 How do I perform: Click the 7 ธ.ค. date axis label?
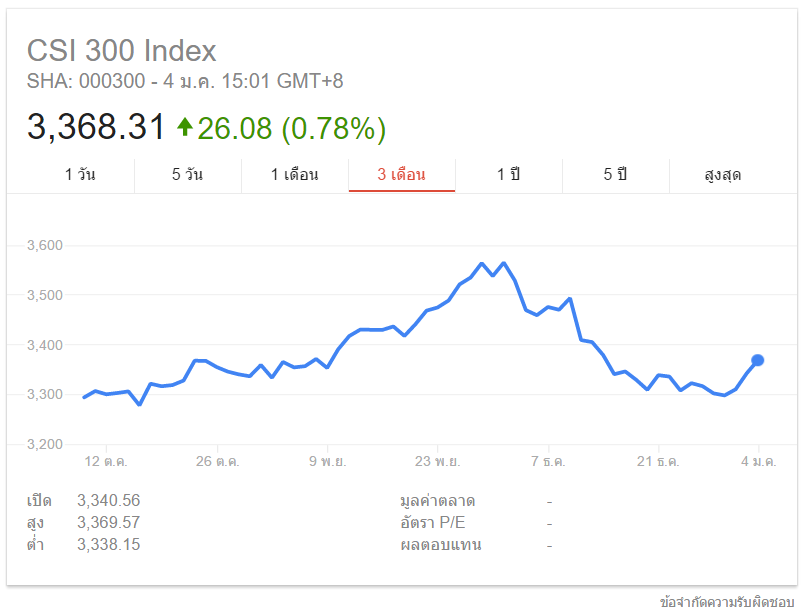(547, 462)
